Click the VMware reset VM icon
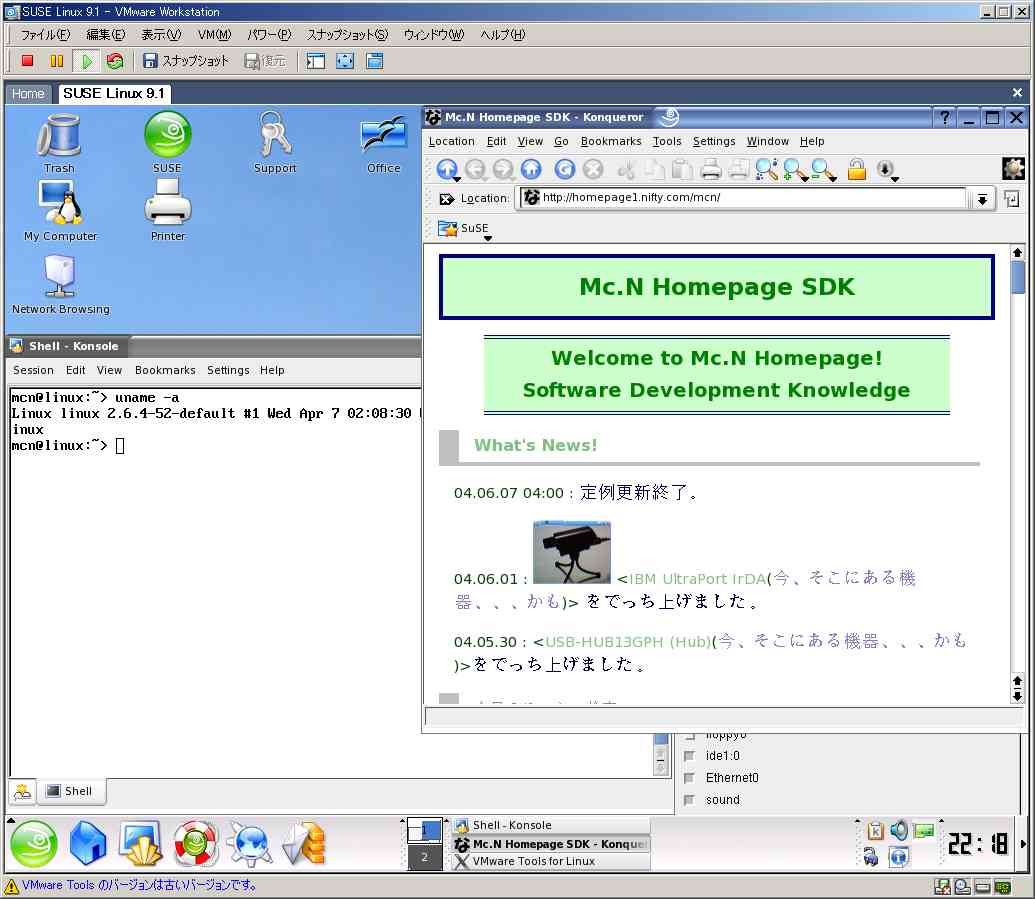 point(115,61)
